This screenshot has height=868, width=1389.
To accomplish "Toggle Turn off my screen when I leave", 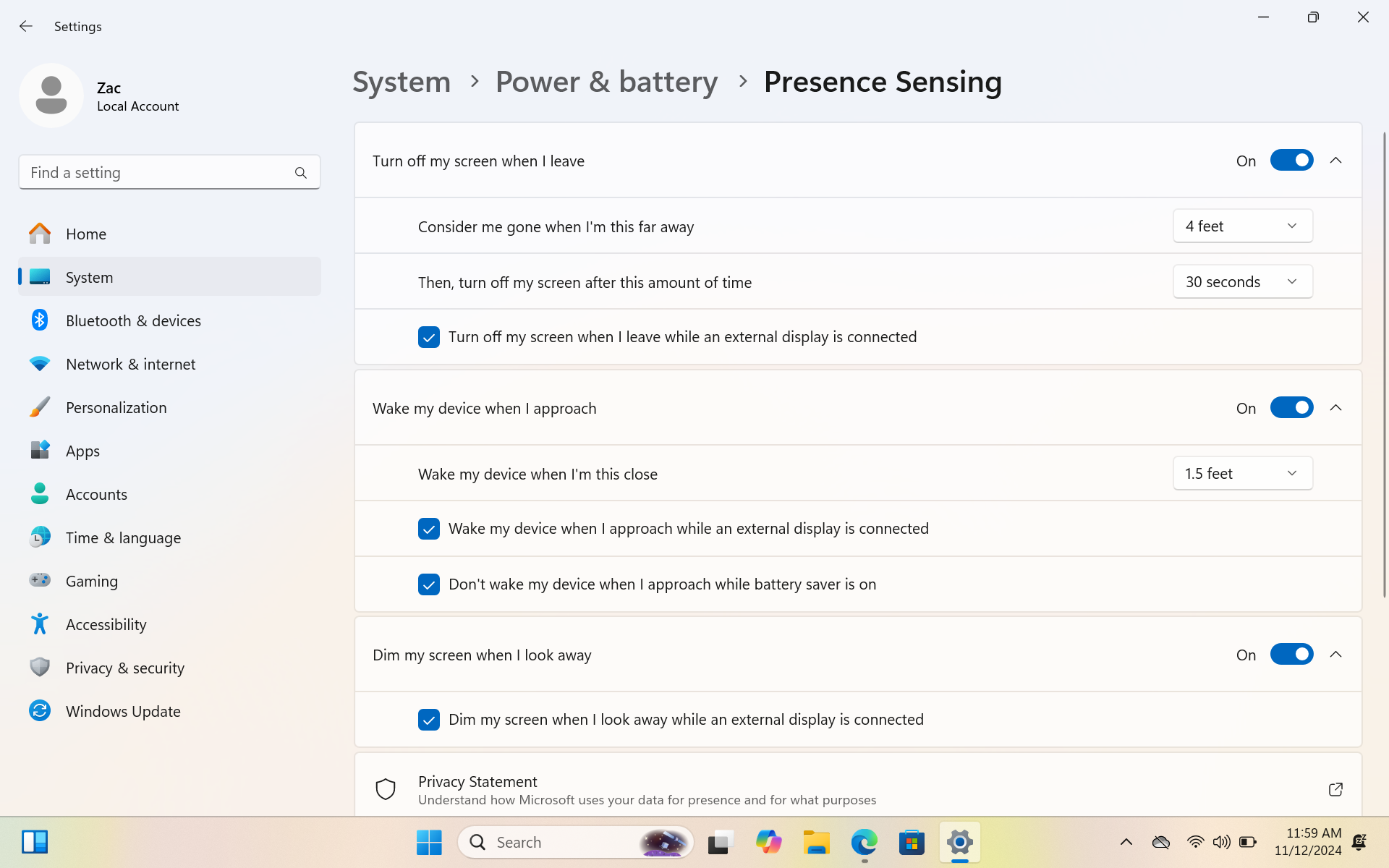I will (x=1293, y=160).
